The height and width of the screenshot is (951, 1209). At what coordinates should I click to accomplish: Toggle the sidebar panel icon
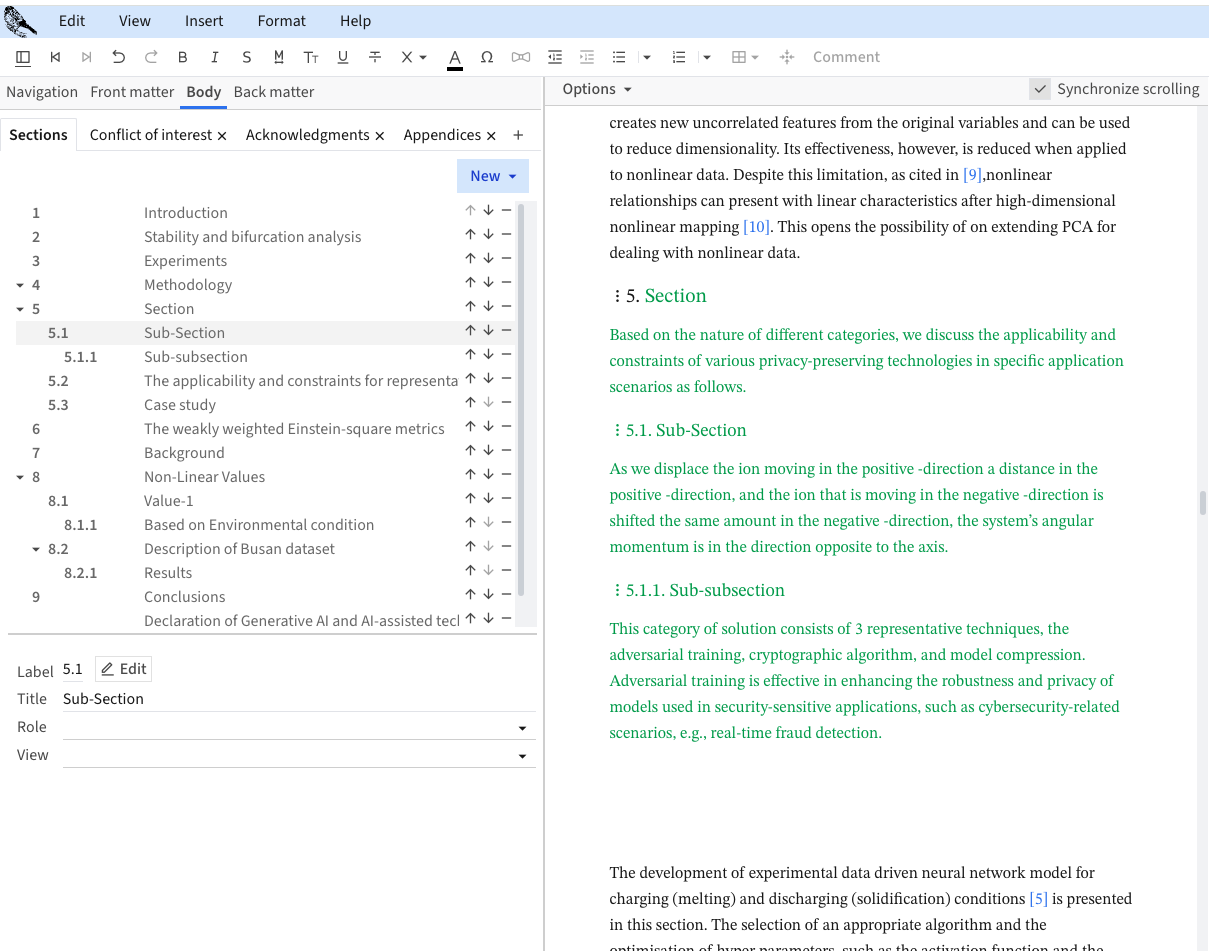click(23, 57)
